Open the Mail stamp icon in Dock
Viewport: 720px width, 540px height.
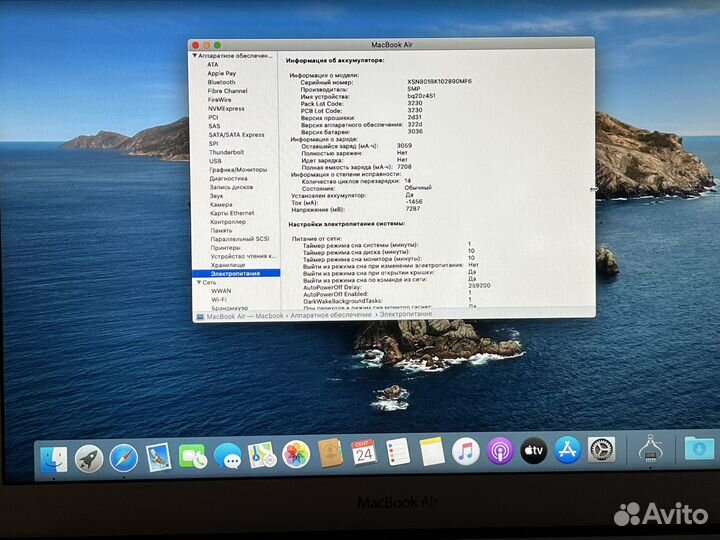[158, 457]
